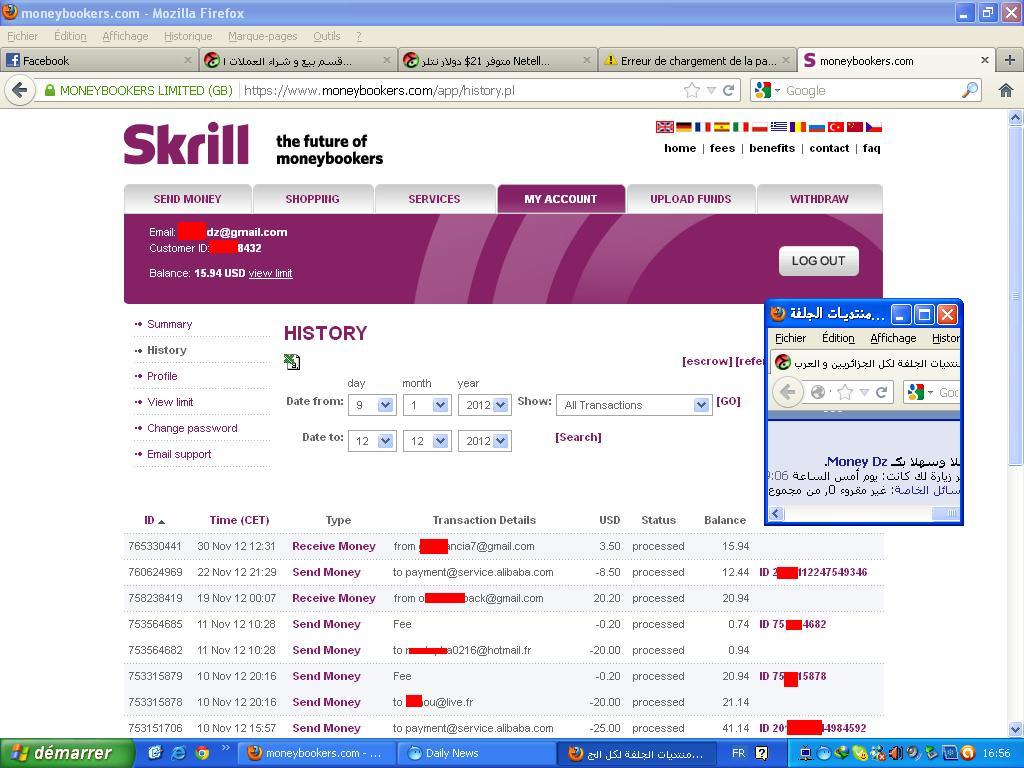
Task: Select the UK flag language icon
Action: pos(664,127)
